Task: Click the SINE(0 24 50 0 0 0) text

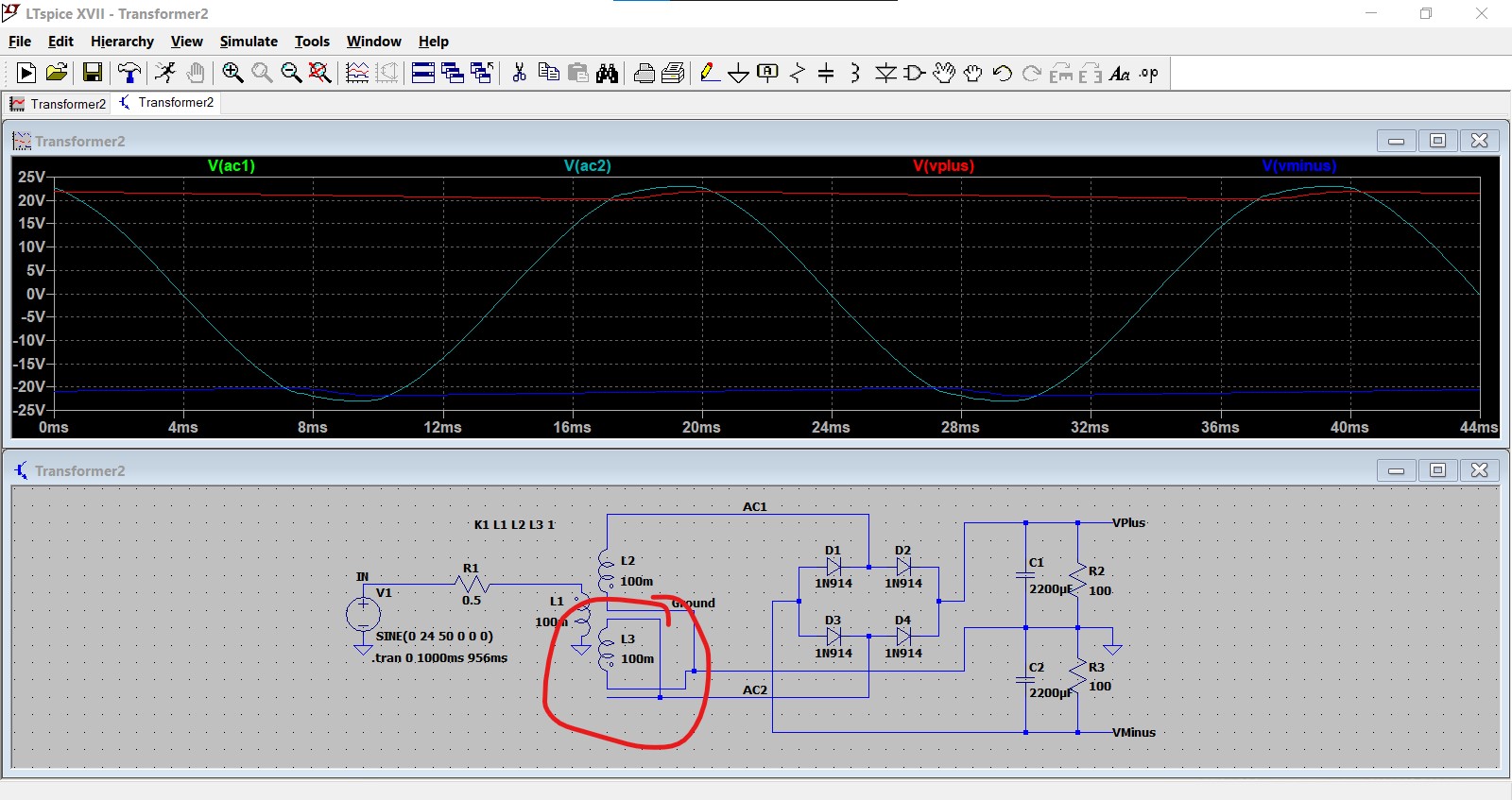Action: pyautogui.click(x=435, y=636)
